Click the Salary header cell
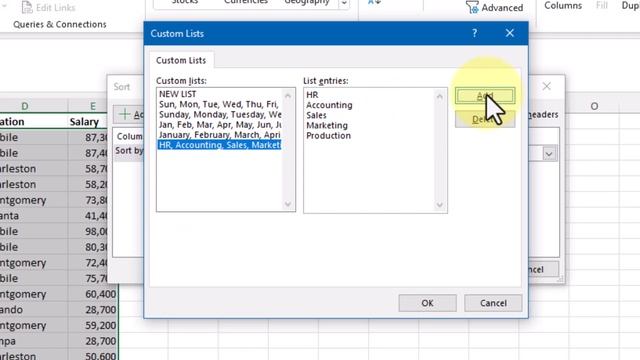This screenshot has height=360, width=640. [x=84, y=122]
